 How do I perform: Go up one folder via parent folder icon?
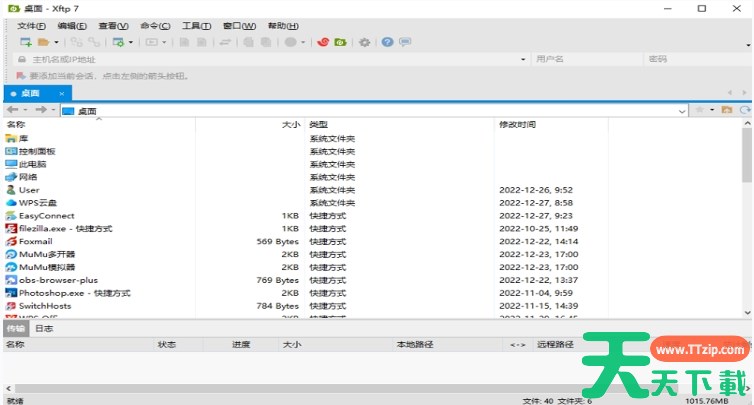tap(727, 109)
